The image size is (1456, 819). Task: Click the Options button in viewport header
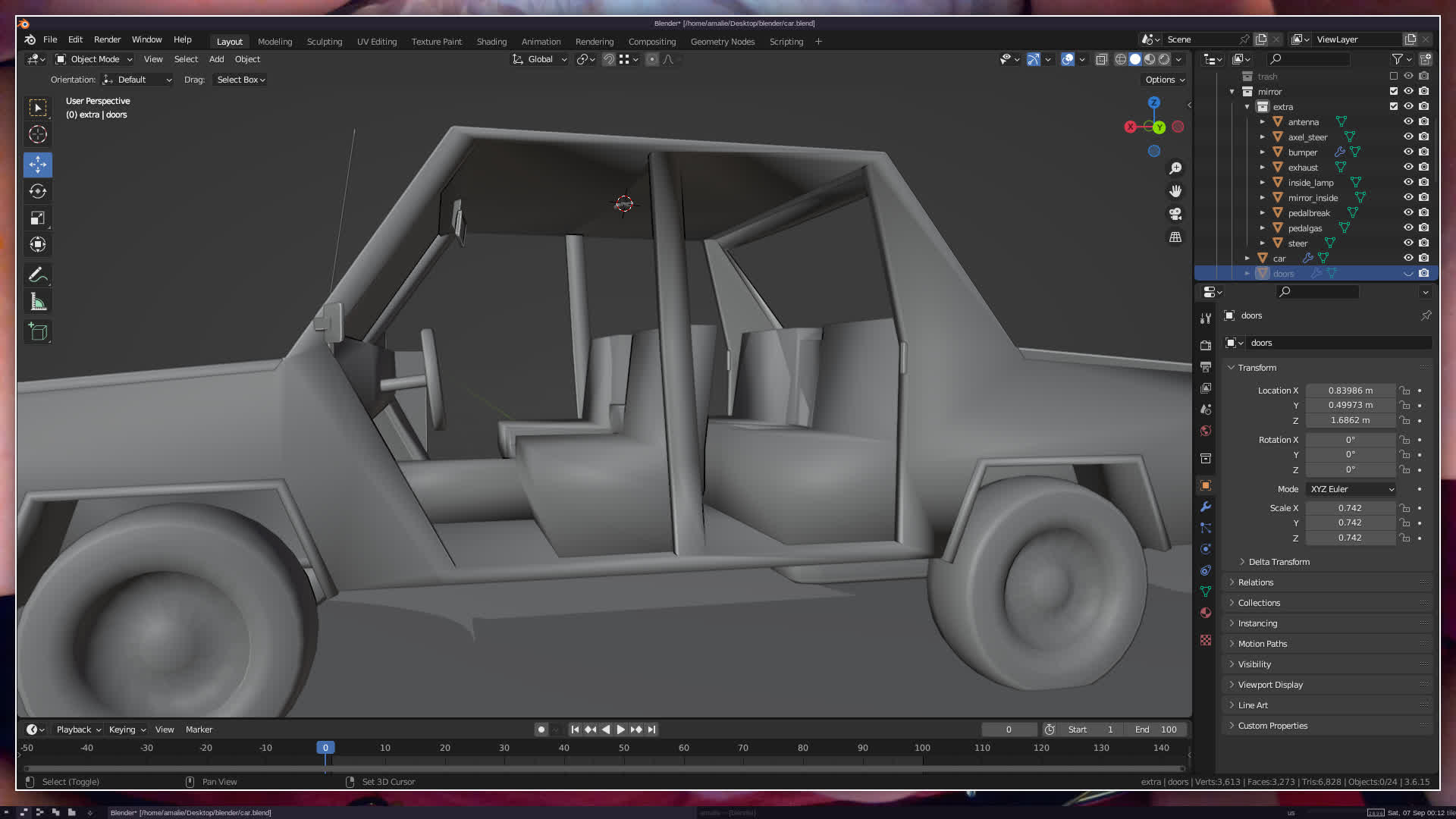(x=1165, y=80)
